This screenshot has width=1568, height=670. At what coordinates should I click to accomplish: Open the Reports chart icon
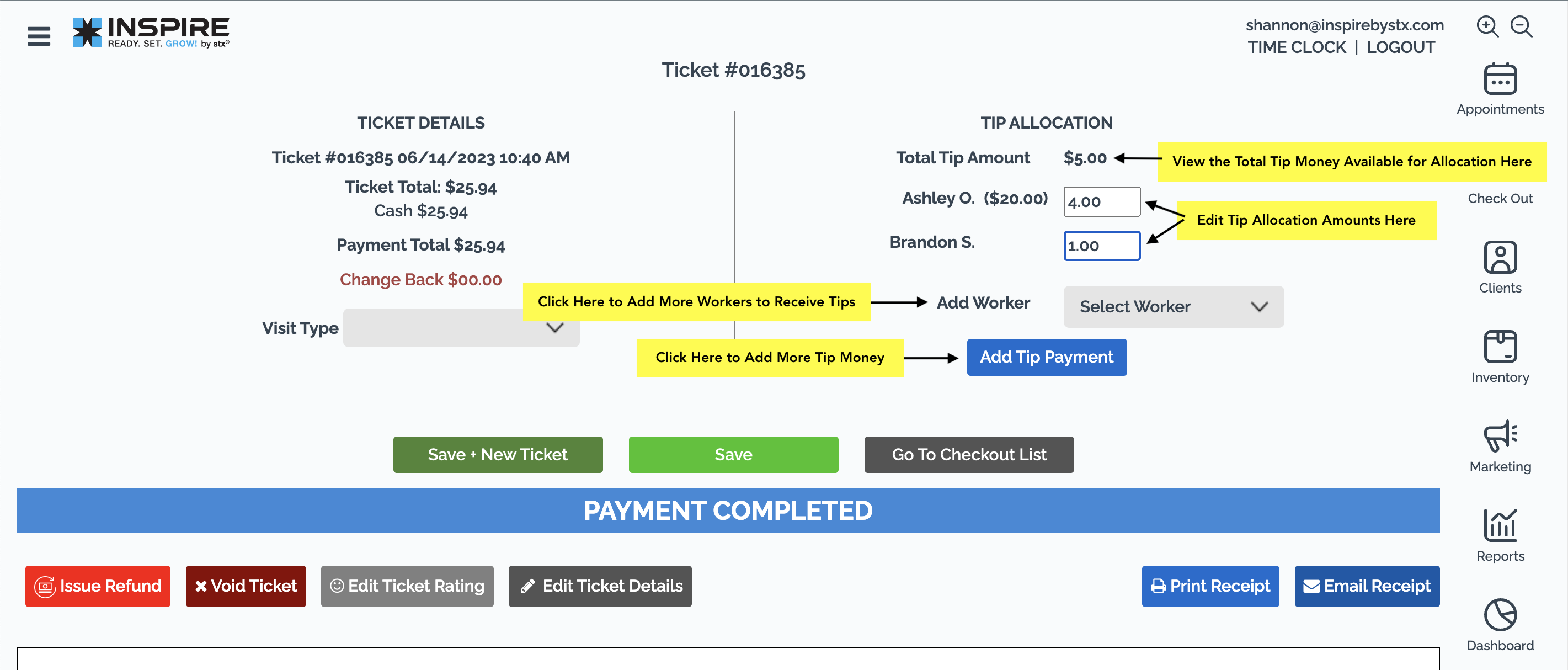tap(1501, 525)
